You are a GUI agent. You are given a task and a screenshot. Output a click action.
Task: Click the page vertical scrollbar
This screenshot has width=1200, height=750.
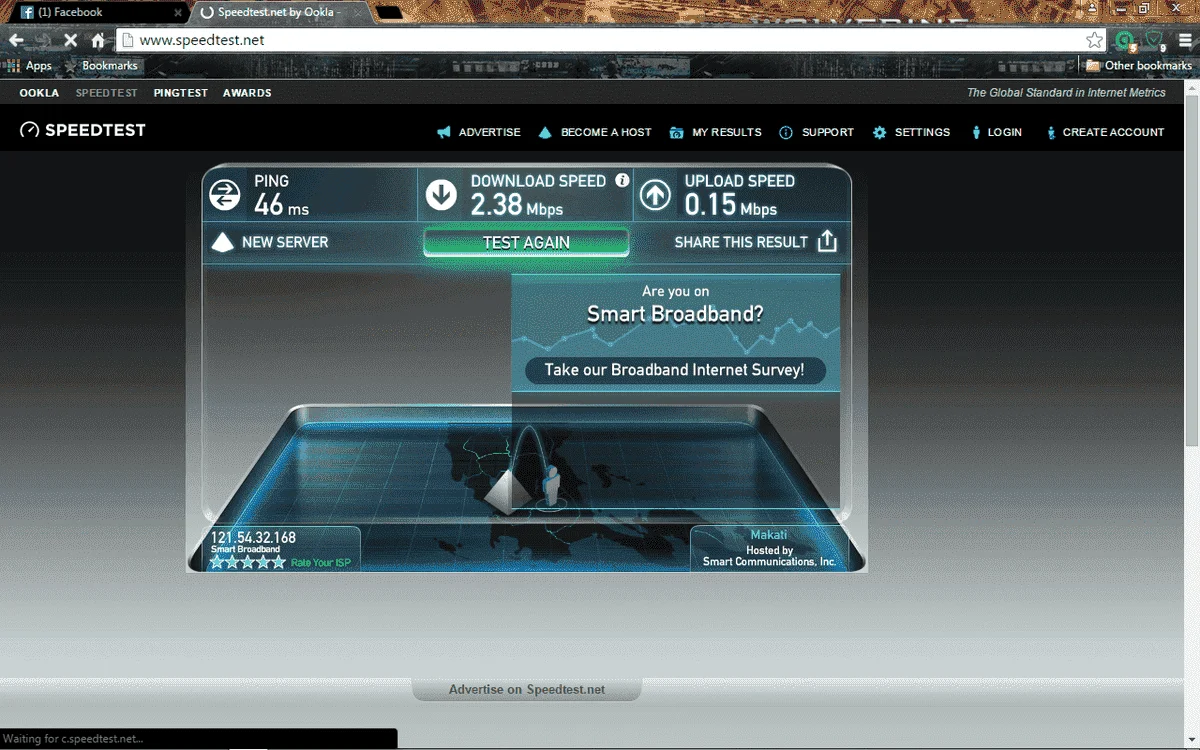[1191, 270]
